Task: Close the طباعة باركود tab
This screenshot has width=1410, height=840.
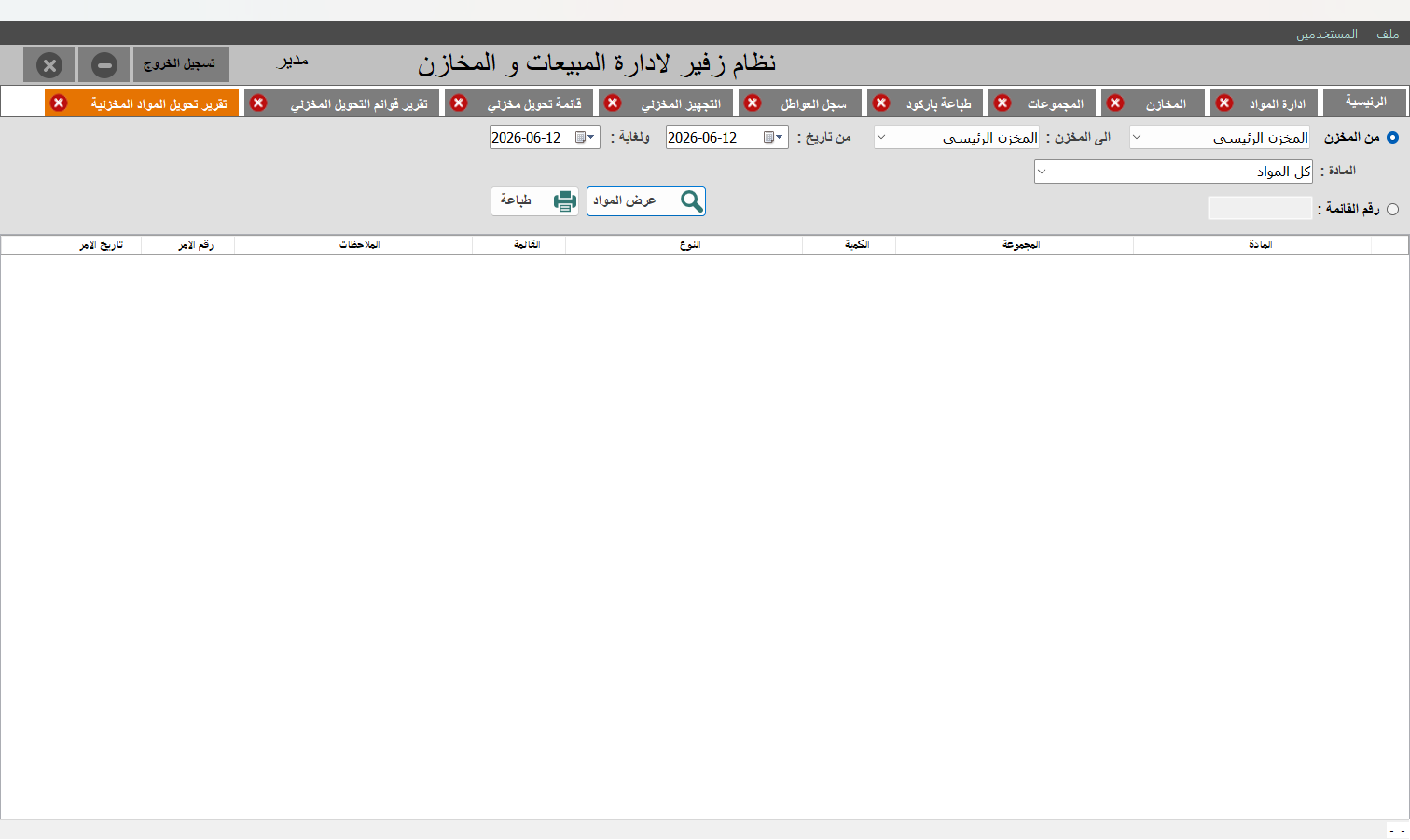Action: (881, 103)
